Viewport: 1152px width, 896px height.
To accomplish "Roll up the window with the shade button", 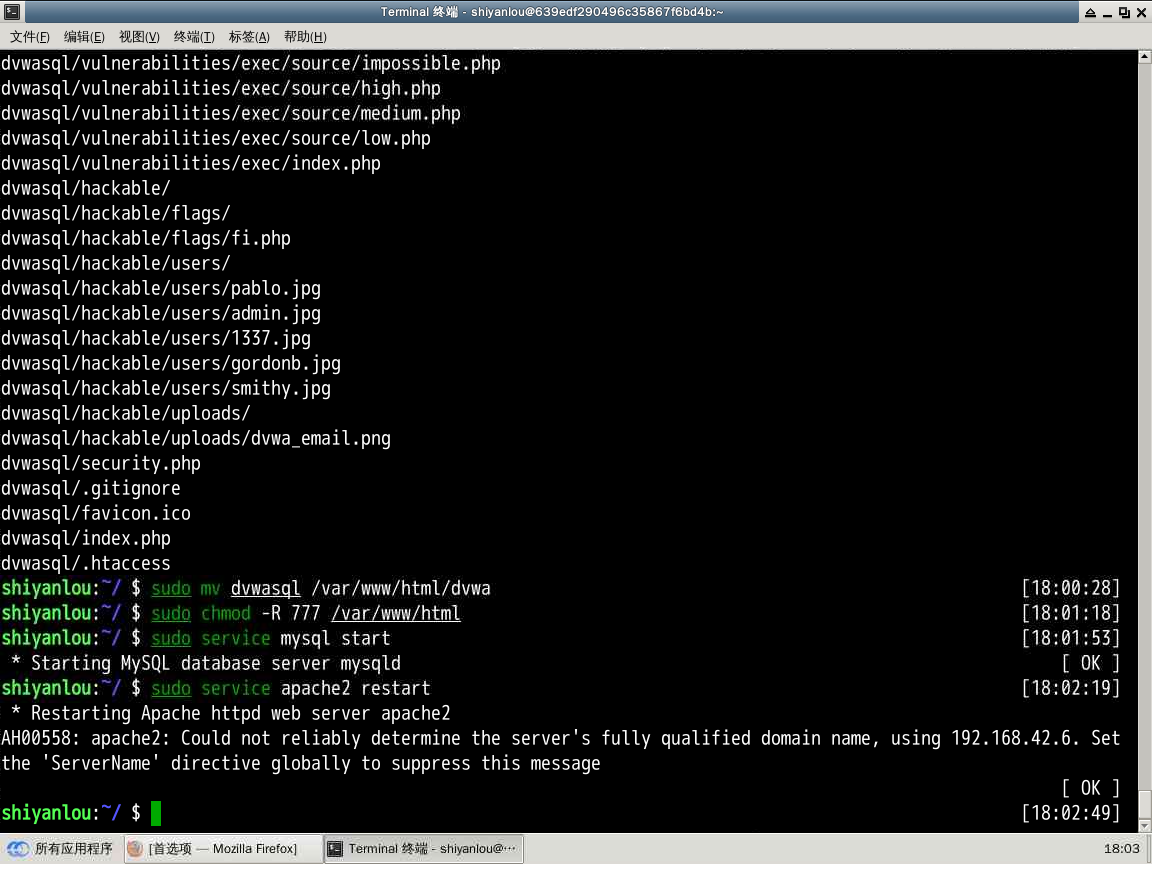I will (1090, 12).
